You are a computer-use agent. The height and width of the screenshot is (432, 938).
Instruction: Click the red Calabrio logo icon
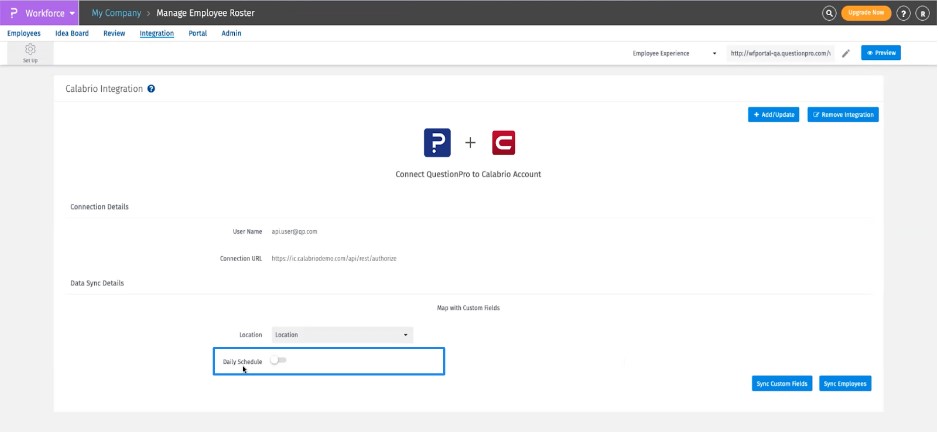click(504, 143)
